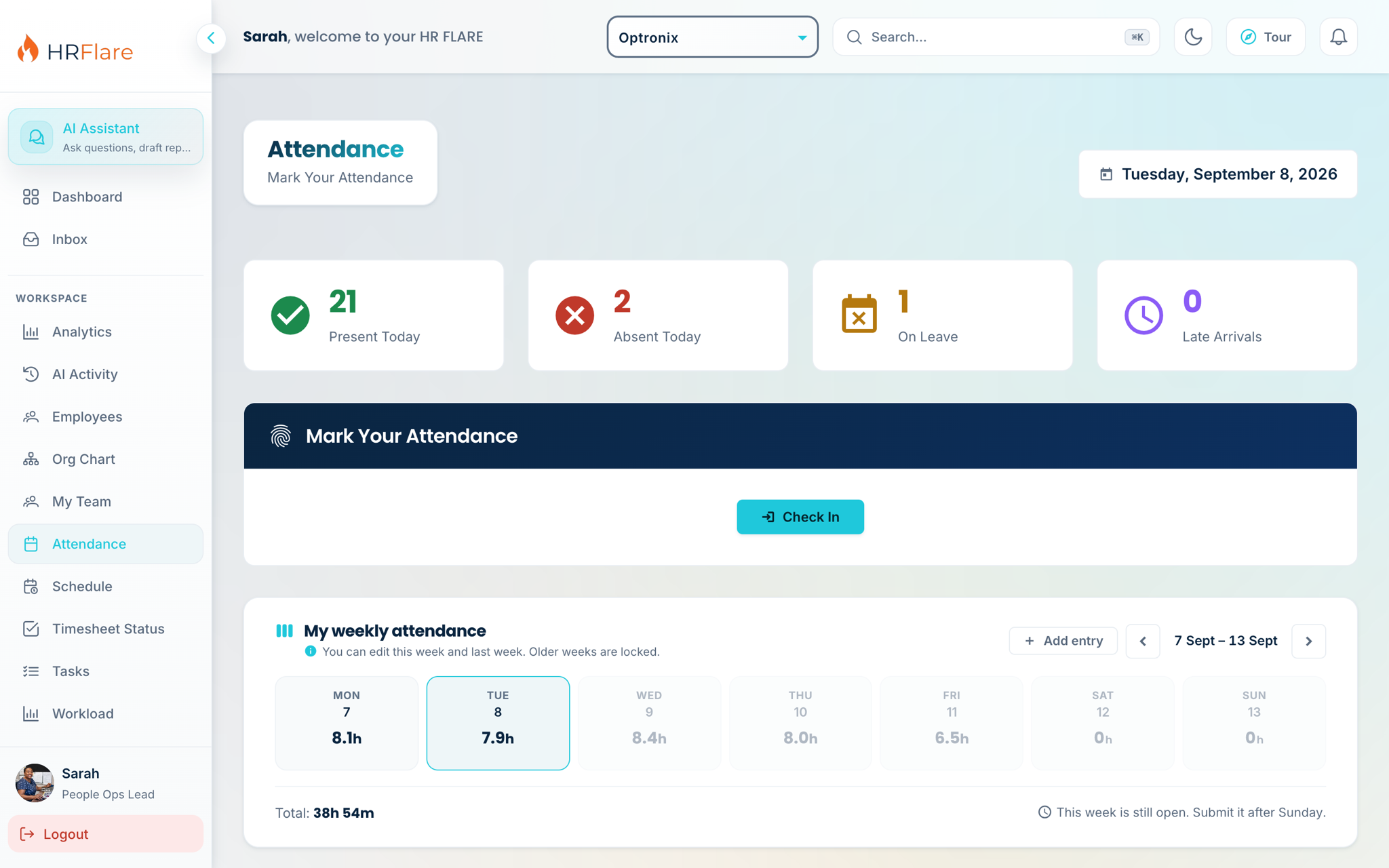This screenshot has width=1389, height=868.
Task: Click the Org Chart hierarchy icon
Action: click(x=31, y=459)
